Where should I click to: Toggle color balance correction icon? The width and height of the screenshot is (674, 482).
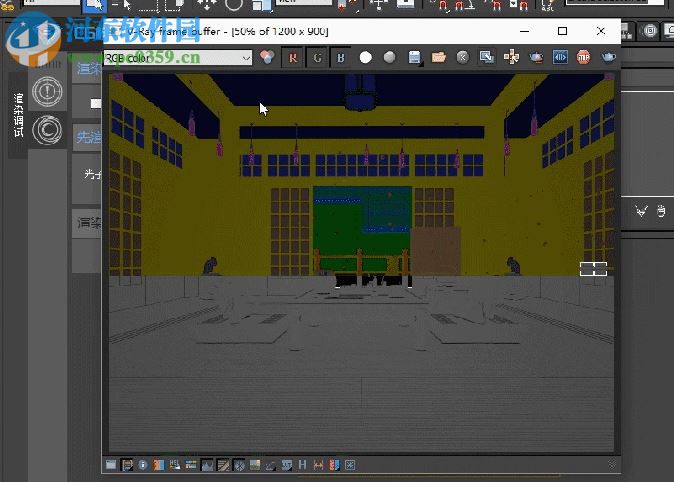191,465
